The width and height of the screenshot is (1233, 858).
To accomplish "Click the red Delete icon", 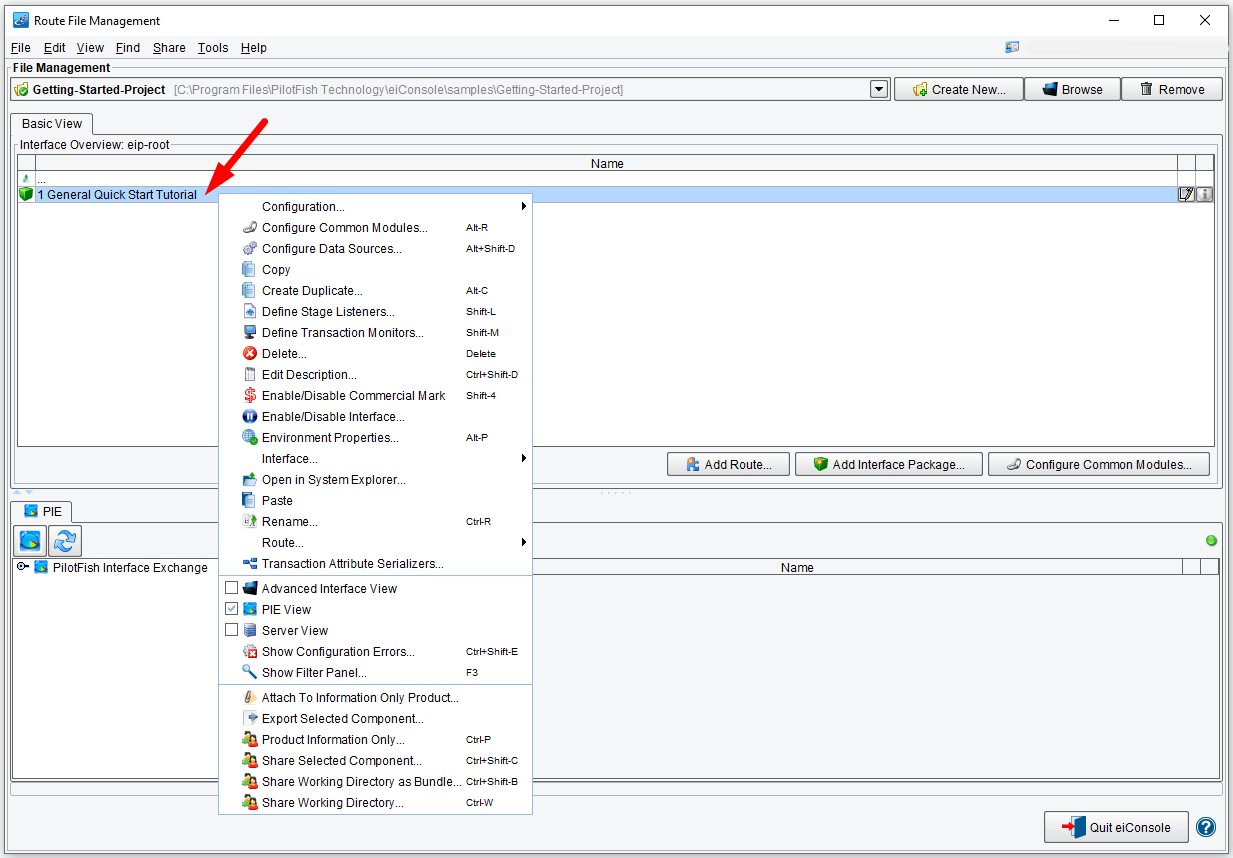I will click(250, 354).
